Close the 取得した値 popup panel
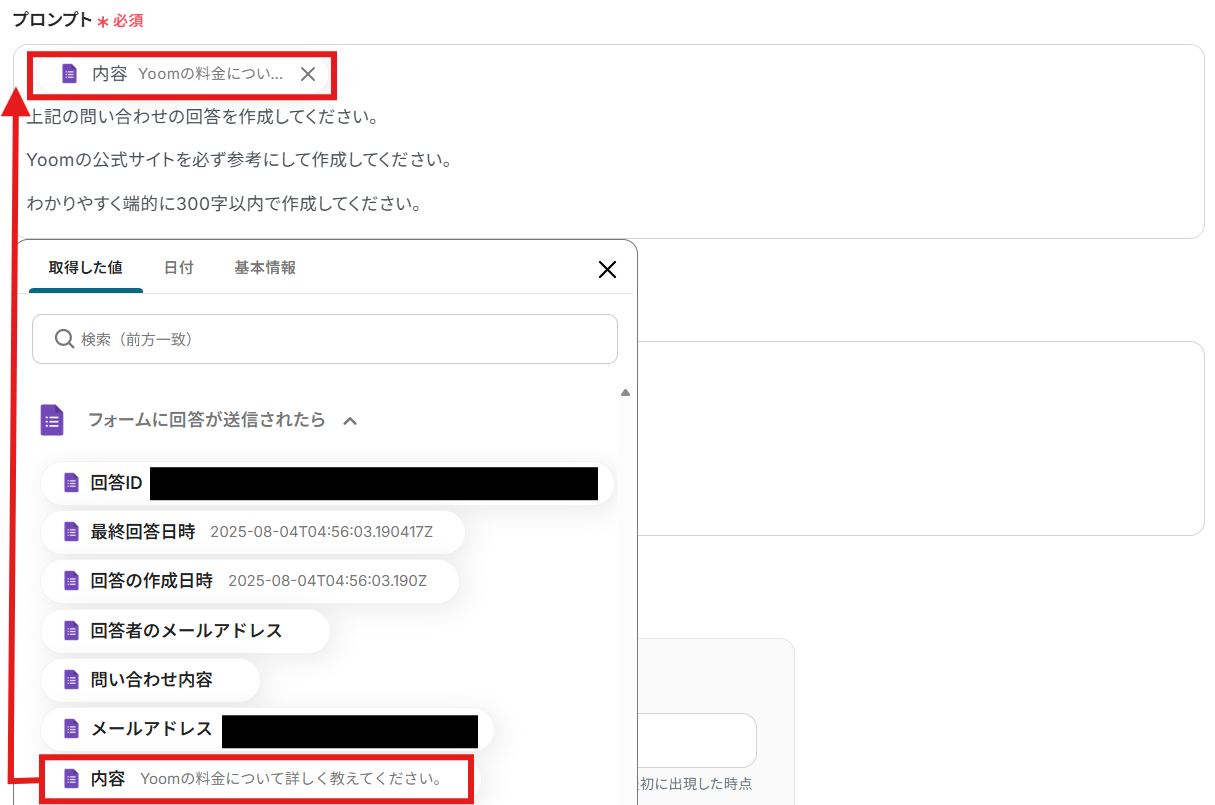1215x805 pixels. [606, 269]
